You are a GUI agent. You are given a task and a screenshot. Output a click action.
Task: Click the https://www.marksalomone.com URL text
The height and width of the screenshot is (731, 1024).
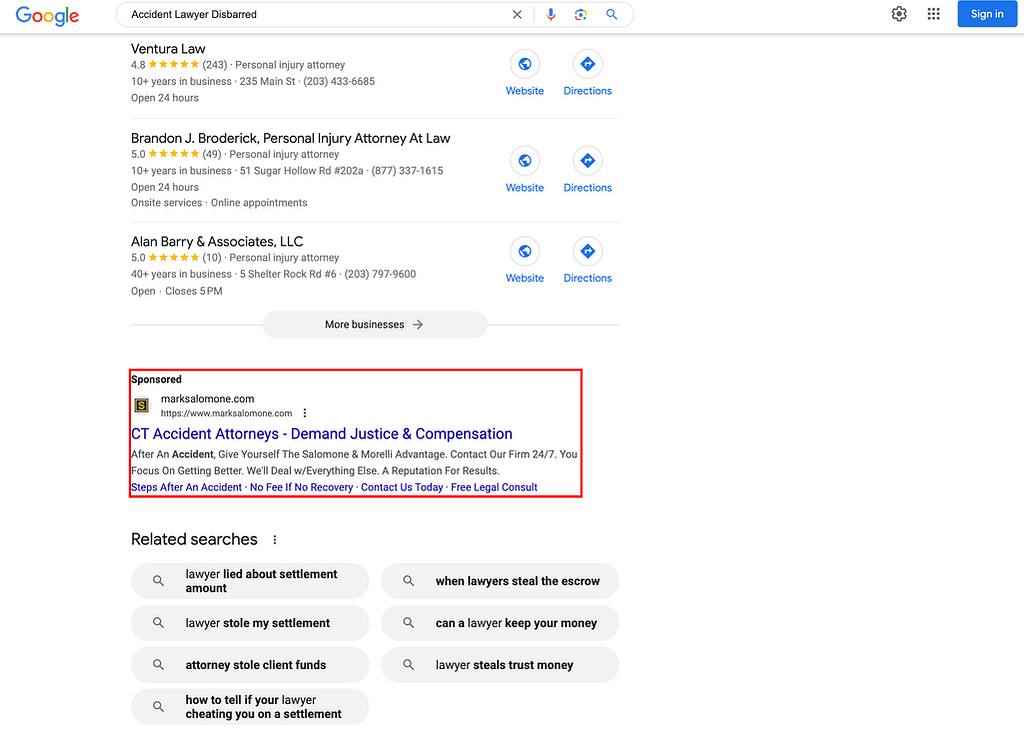click(x=226, y=414)
